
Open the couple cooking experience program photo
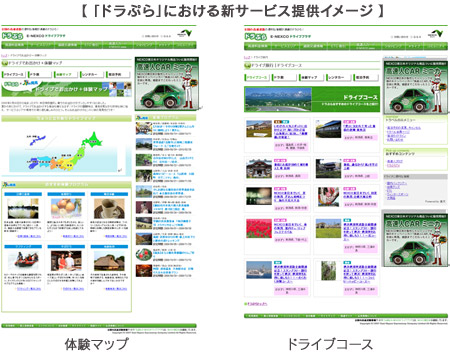(x=66, y=261)
